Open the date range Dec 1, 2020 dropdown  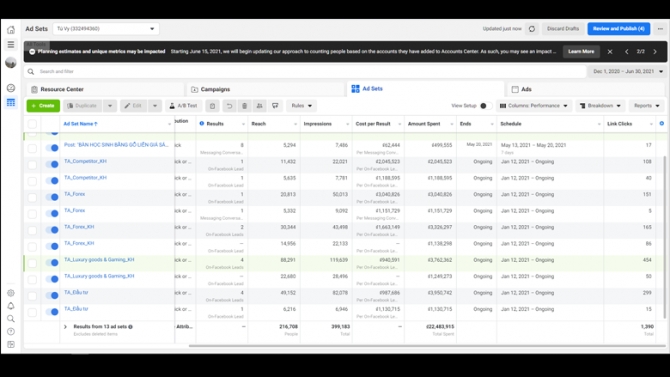[x=627, y=71]
